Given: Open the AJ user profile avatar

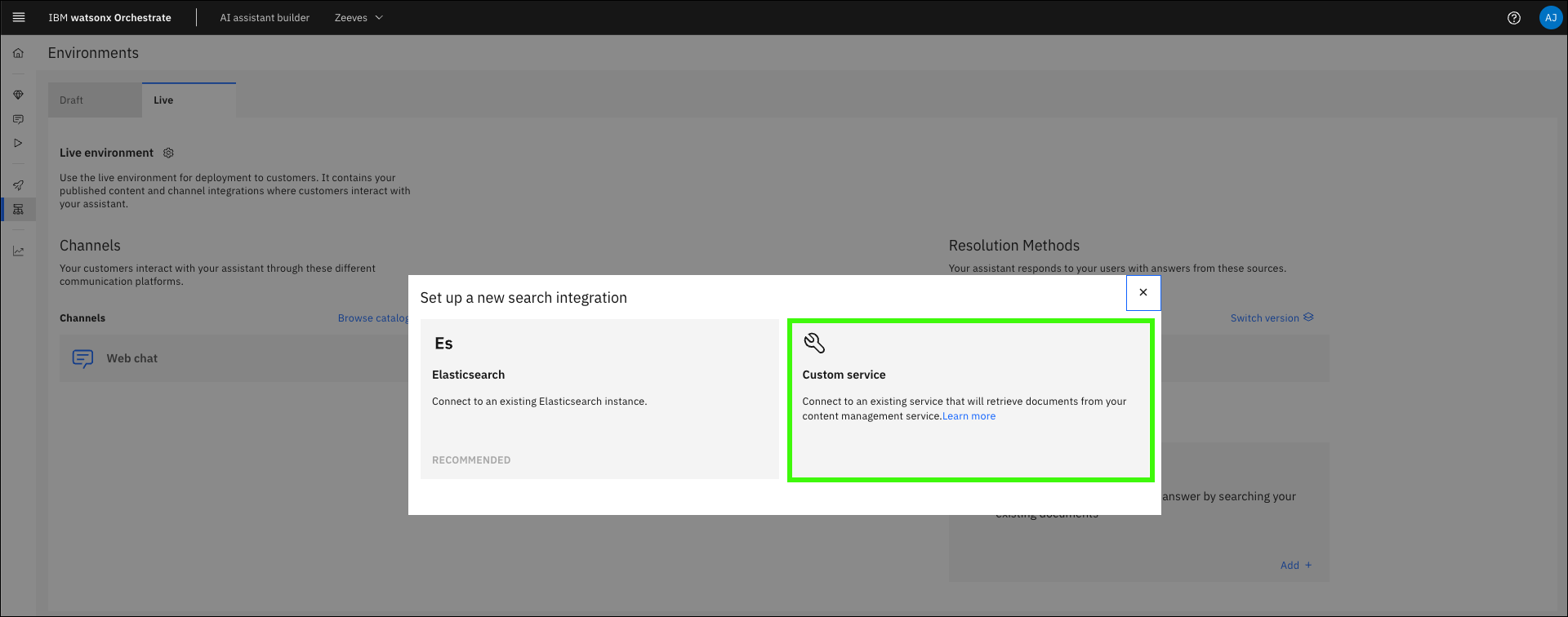Looking at the screenshot, I should pyautogui.click(x=1550, y=18).
